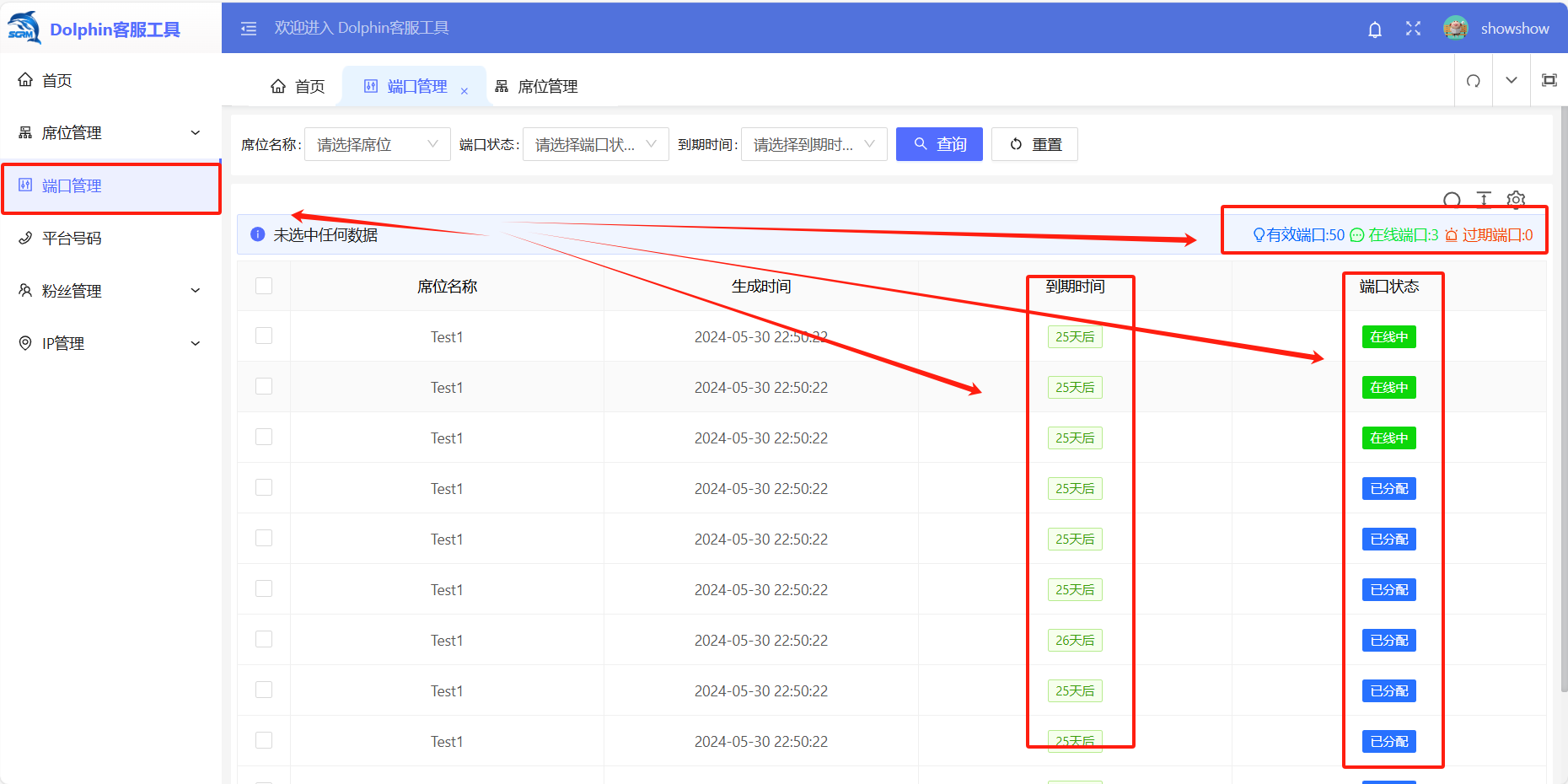Open the table column settings gear
This screenshot has height=784, width=1568.
pos(1516,200)
